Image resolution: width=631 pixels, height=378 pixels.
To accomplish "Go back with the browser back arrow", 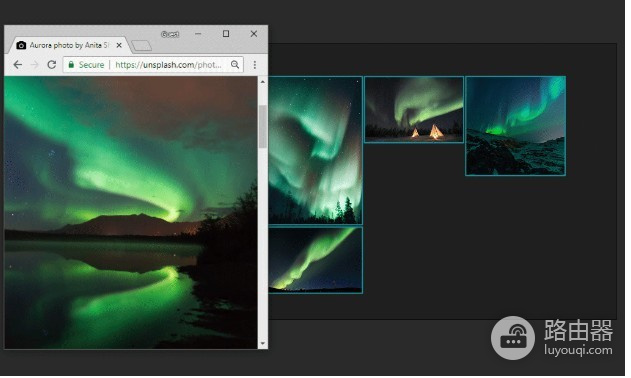I will click(18, 65).
